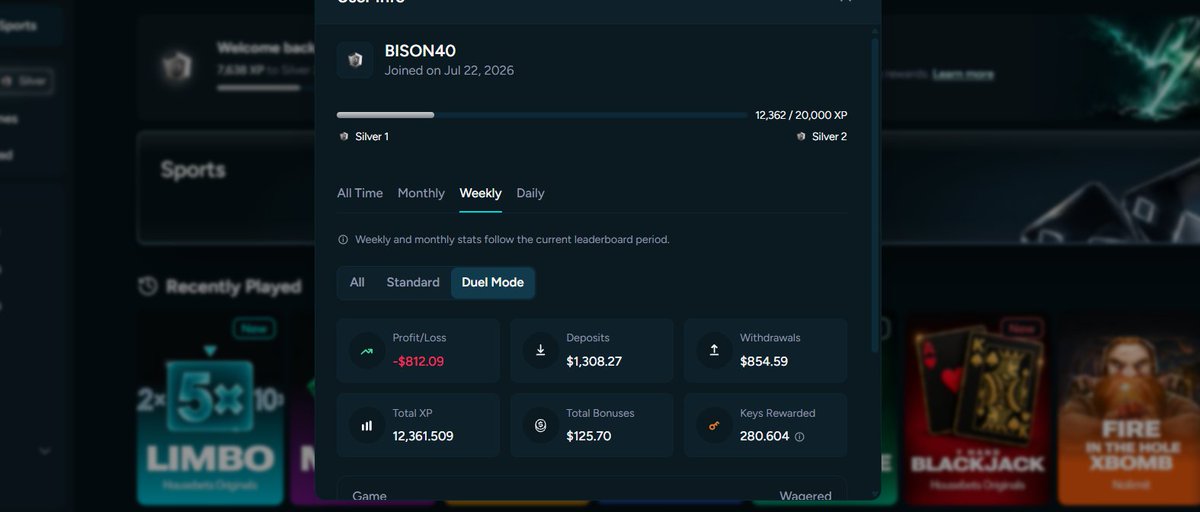Select the Weekly stats tab
This screenshot has height=512, width=1200.
click(480, 193)
